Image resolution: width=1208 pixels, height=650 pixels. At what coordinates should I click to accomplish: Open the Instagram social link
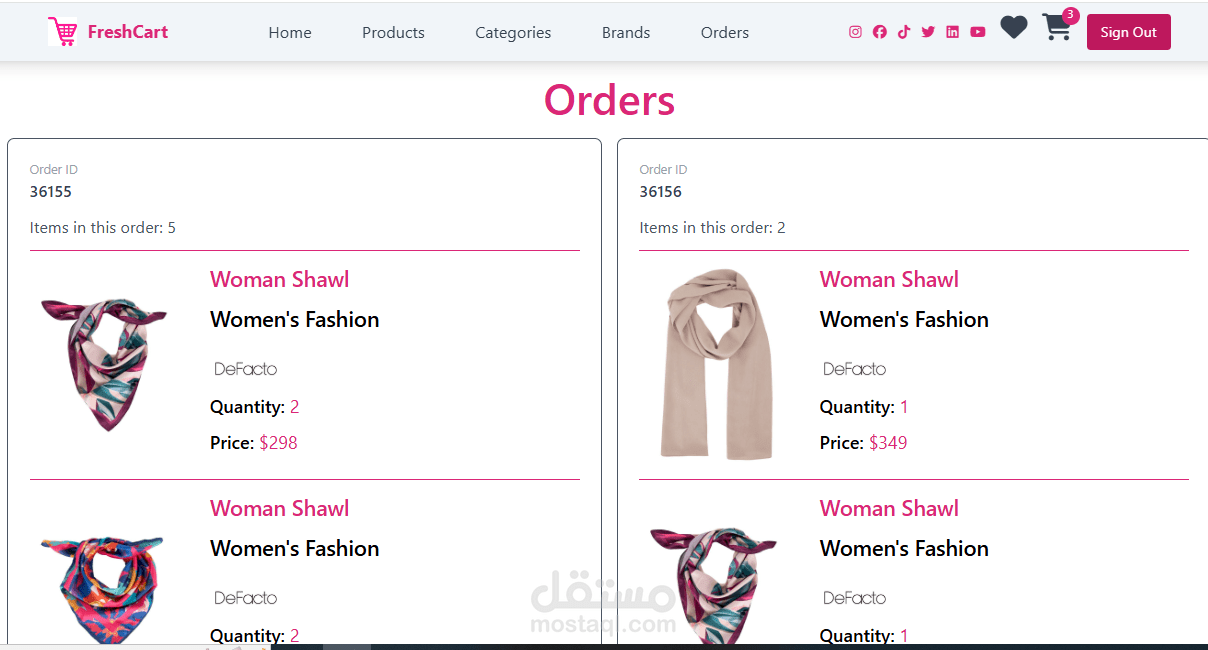point(855,32)
